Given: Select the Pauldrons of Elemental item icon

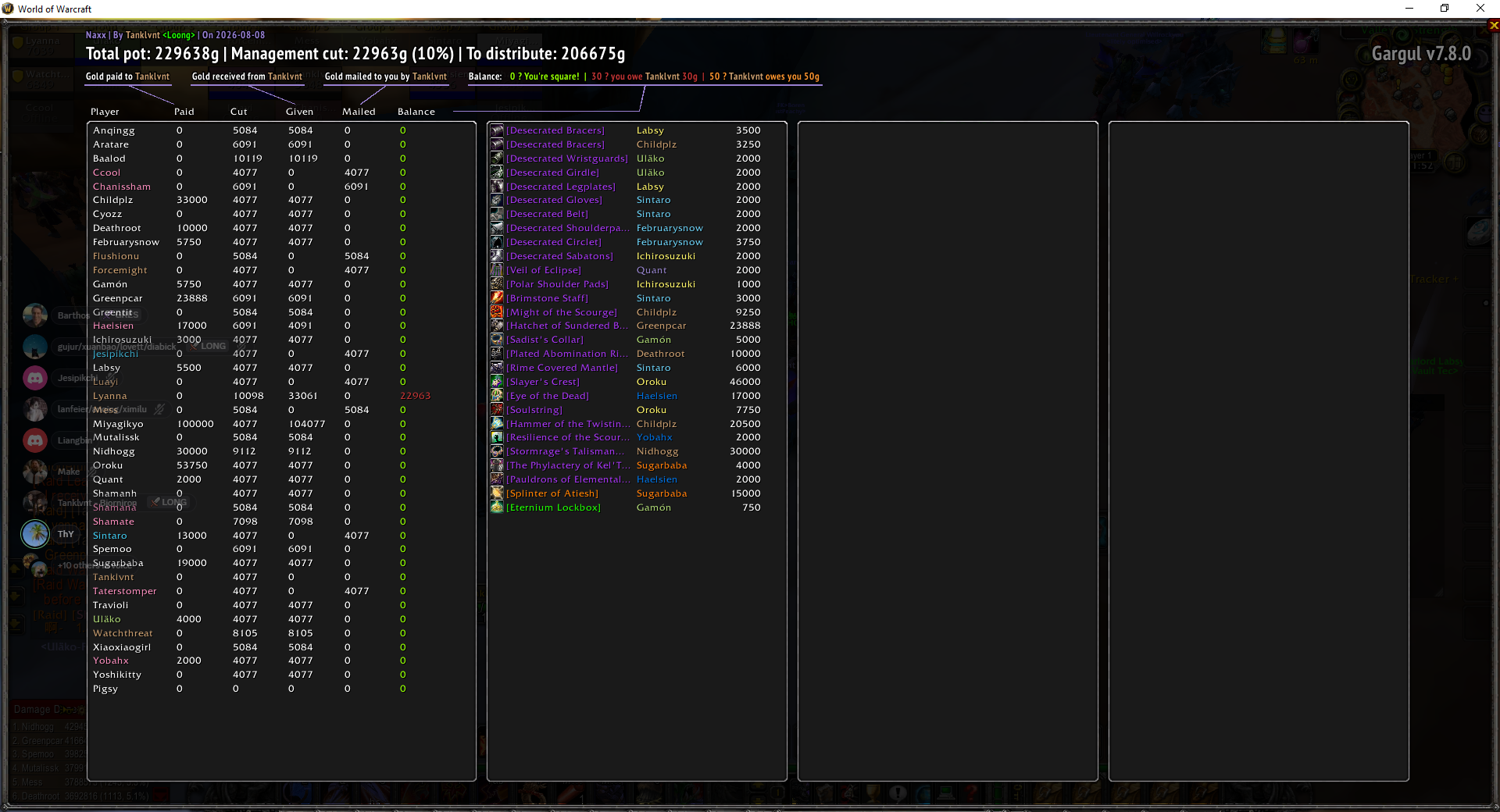Looking at the screenshot, I should pos(497,479).
